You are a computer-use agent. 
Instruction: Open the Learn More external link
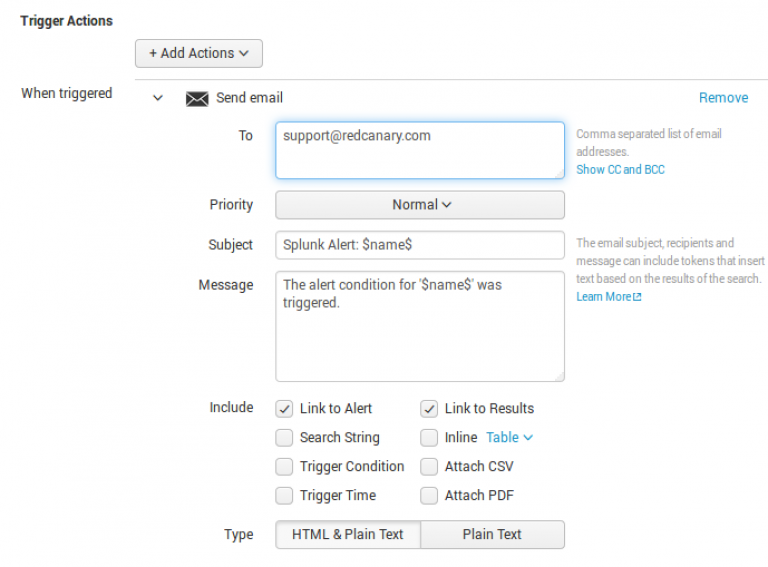point(608,297)
